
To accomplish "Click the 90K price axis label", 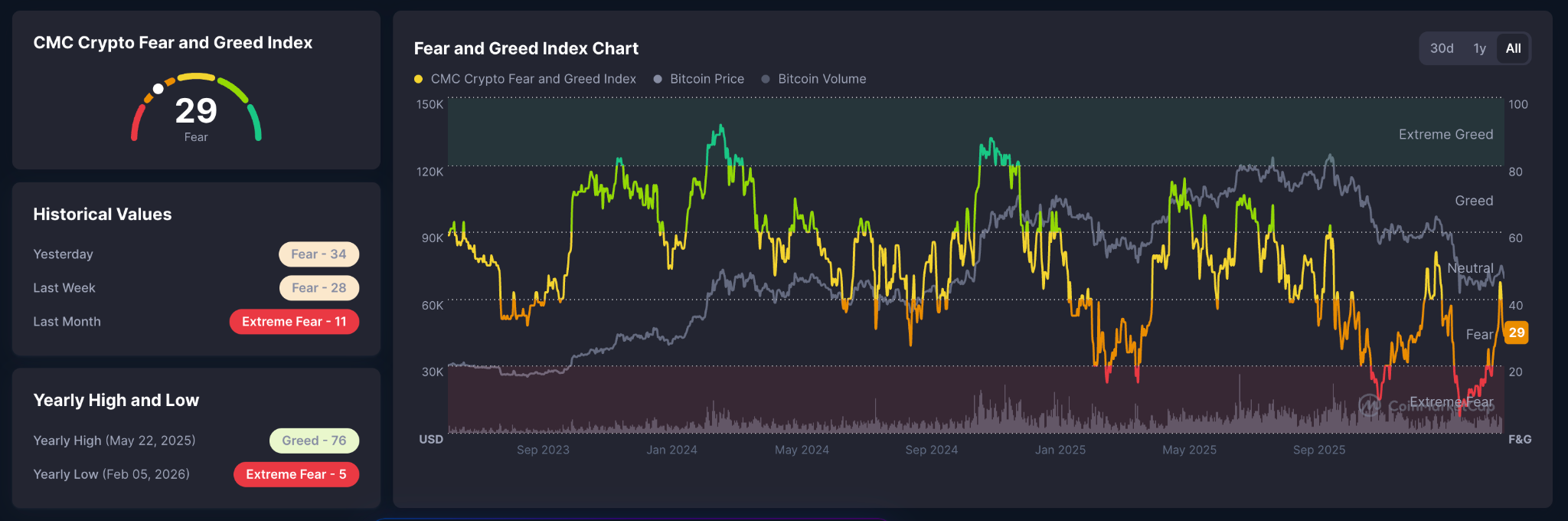I will 433,238.
